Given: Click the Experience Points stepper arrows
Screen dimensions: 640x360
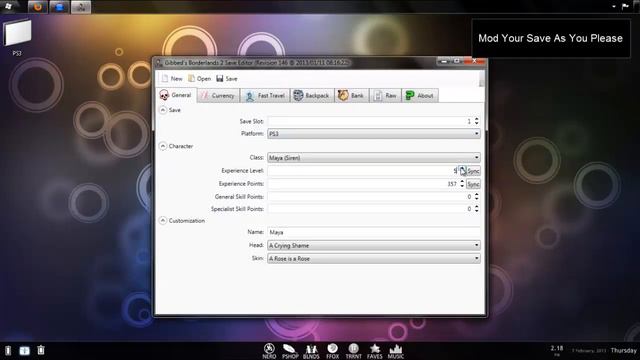Looking at the screenshot, I should coord(462,184).
